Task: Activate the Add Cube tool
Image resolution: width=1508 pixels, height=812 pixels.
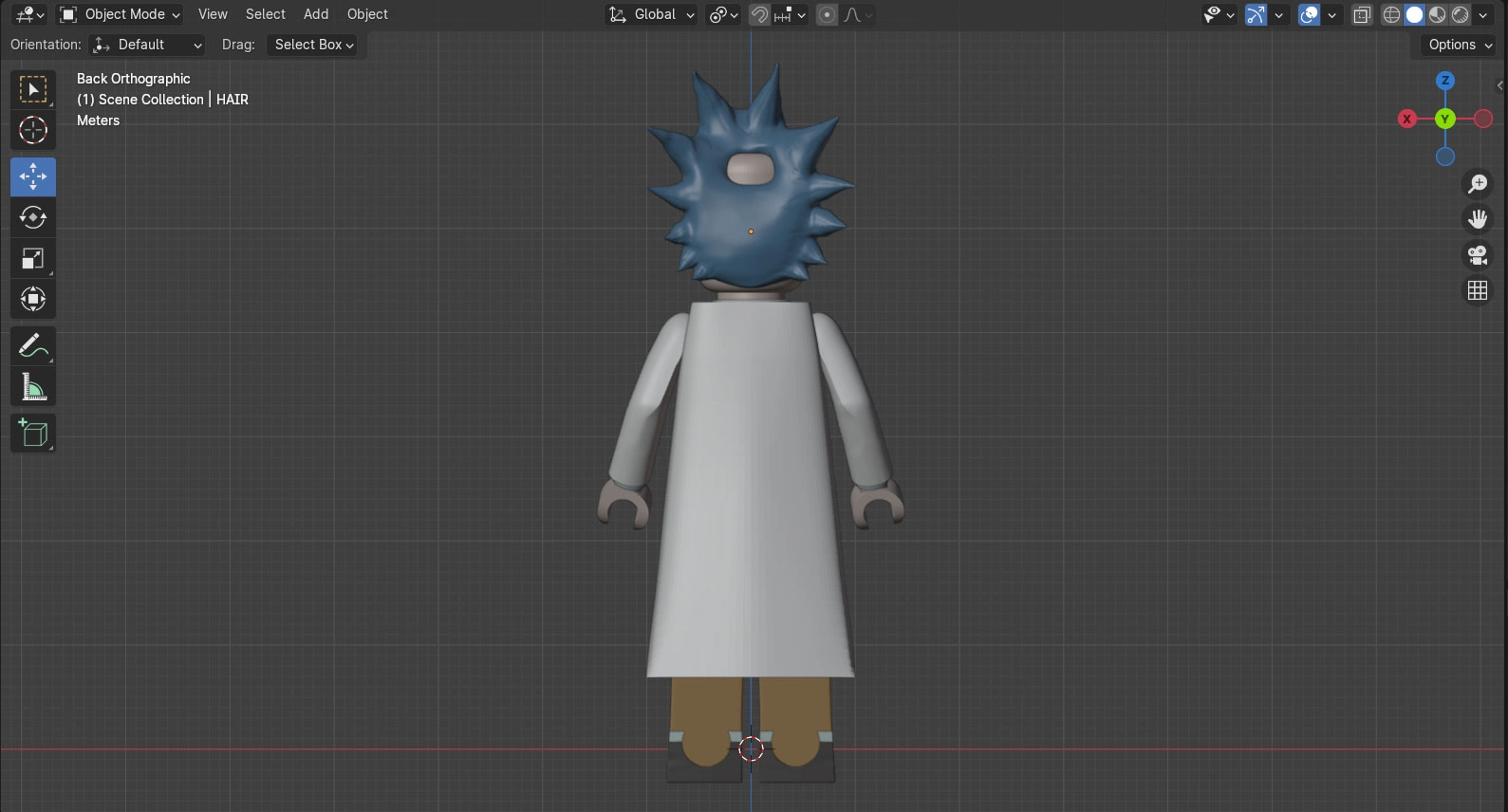Action: tap(33, 434)
